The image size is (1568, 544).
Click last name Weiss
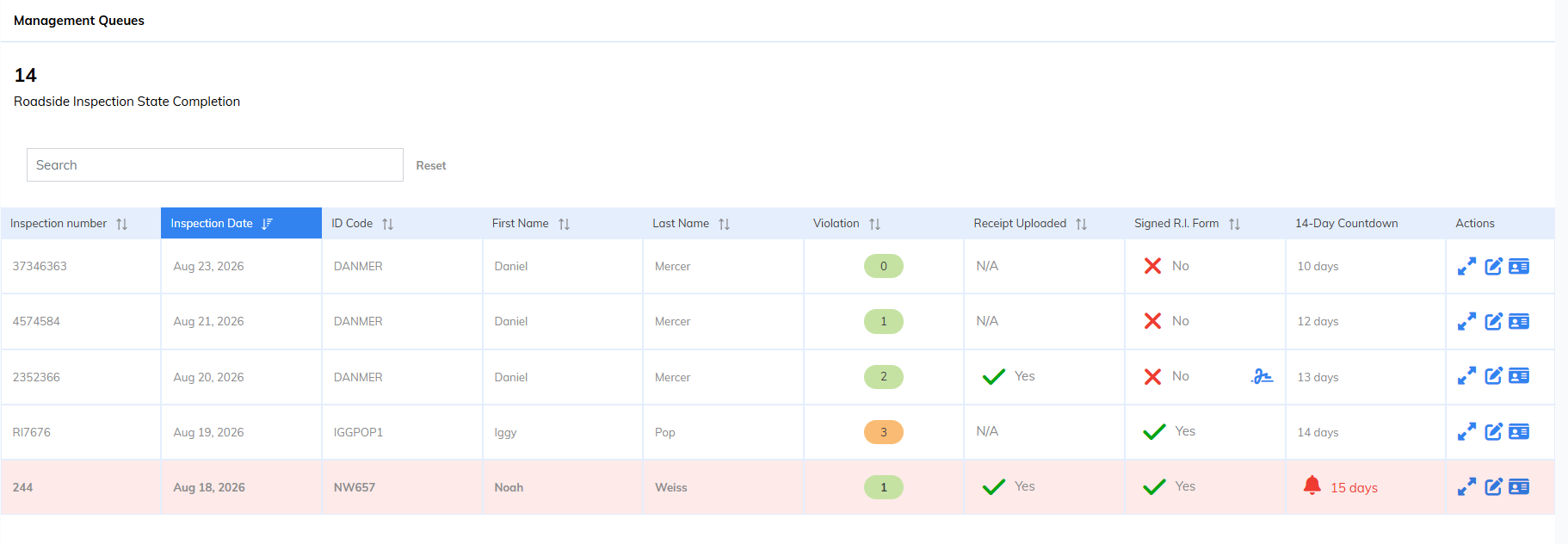671,487
